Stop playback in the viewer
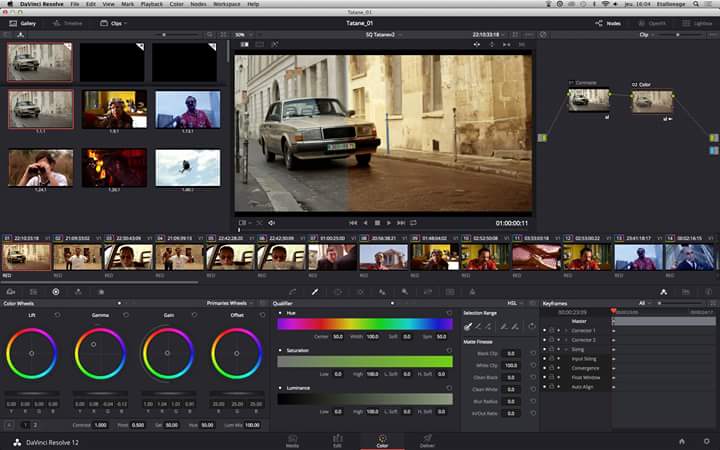 (x=377, y=223)
